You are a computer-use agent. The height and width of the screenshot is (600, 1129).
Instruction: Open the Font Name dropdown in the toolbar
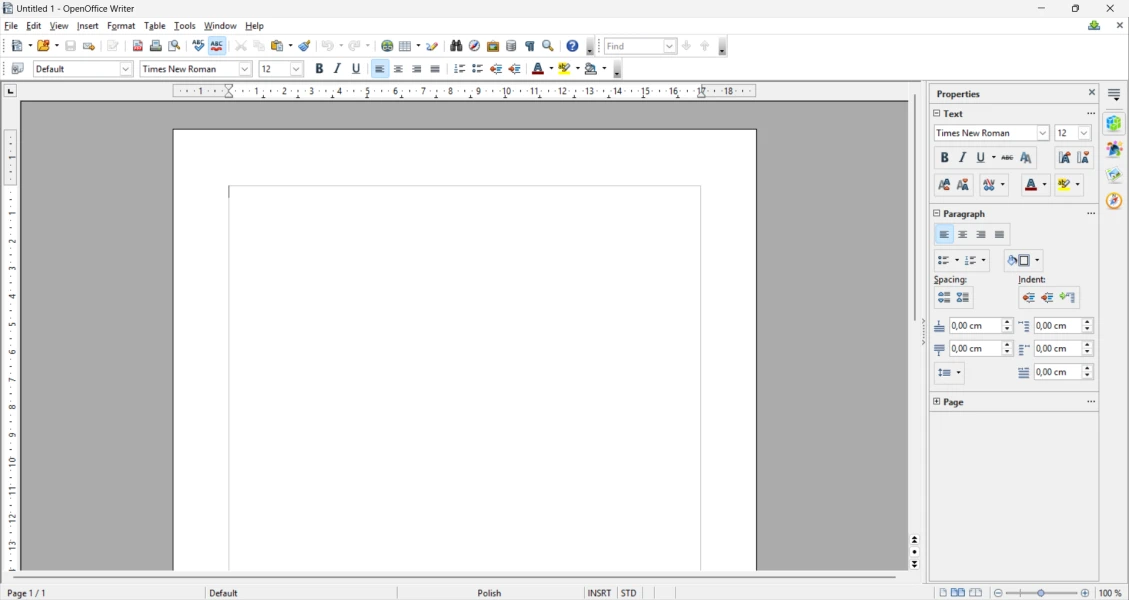(x=245, y=69)
